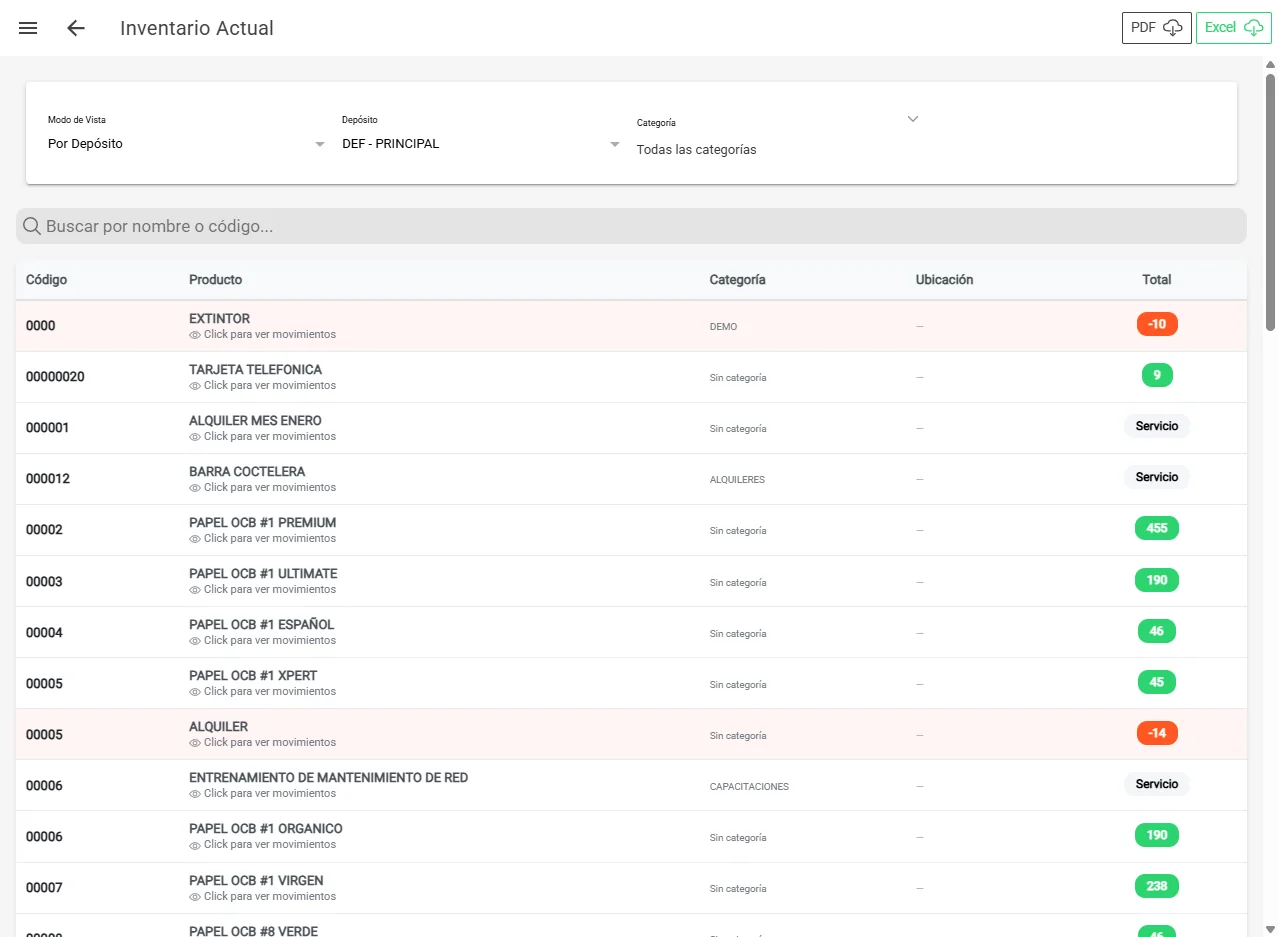Click the Código column header

[x=47, y=280]
